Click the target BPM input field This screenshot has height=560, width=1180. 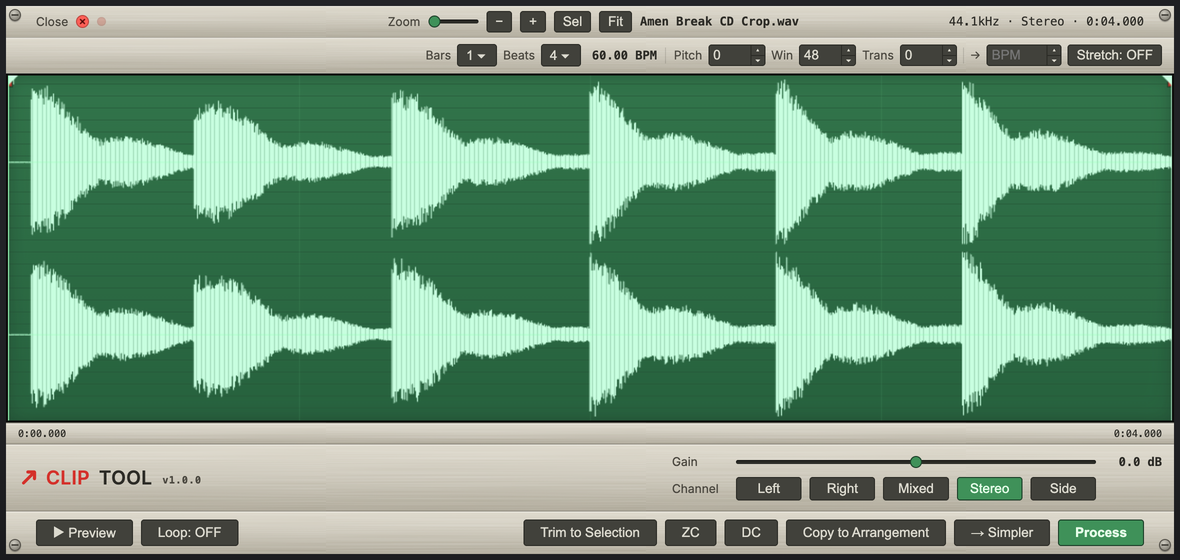pos(1016,55)
